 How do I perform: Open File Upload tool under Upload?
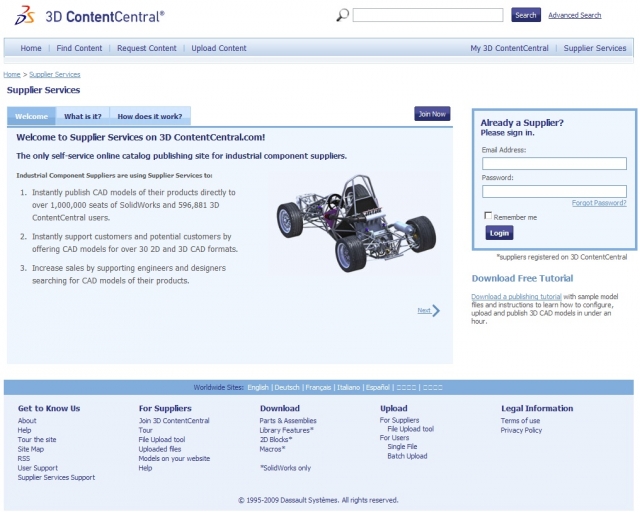click(x=411, y=429)
